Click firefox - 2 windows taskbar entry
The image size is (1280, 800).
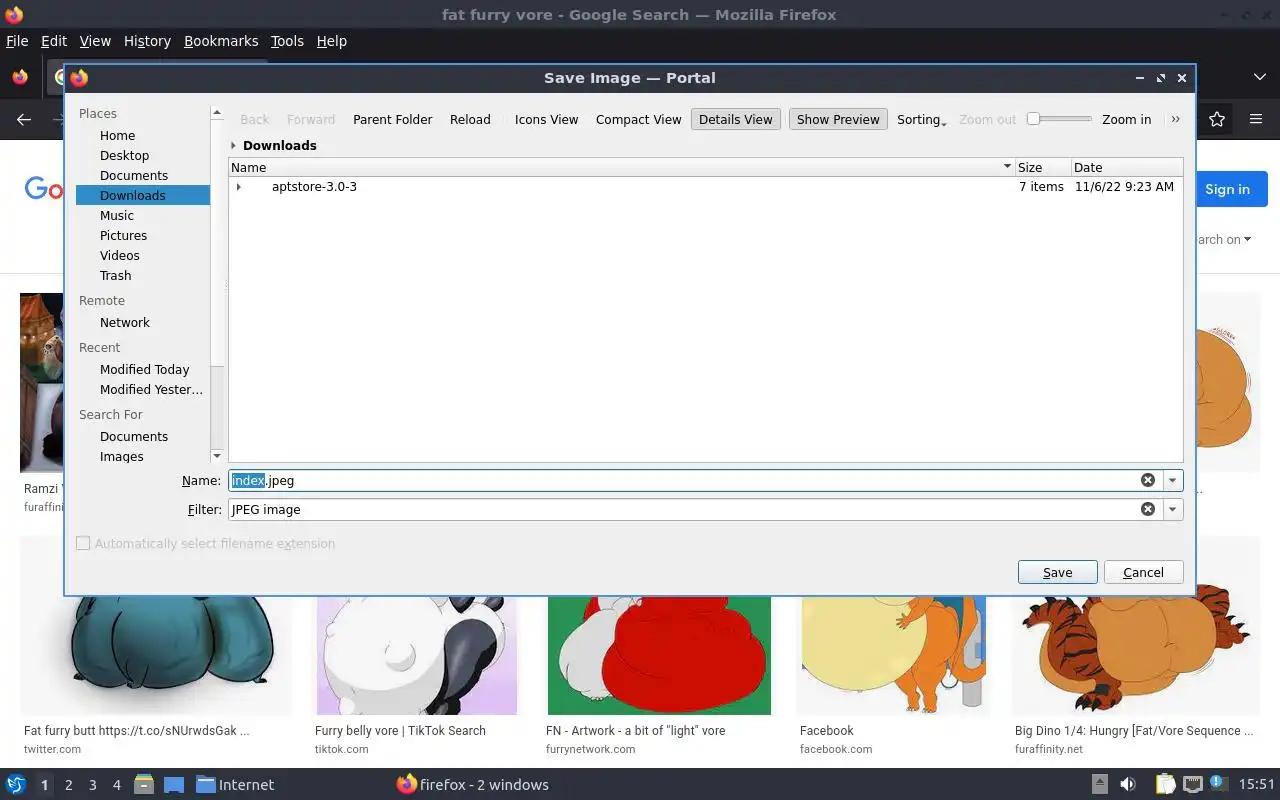[472, 784]
